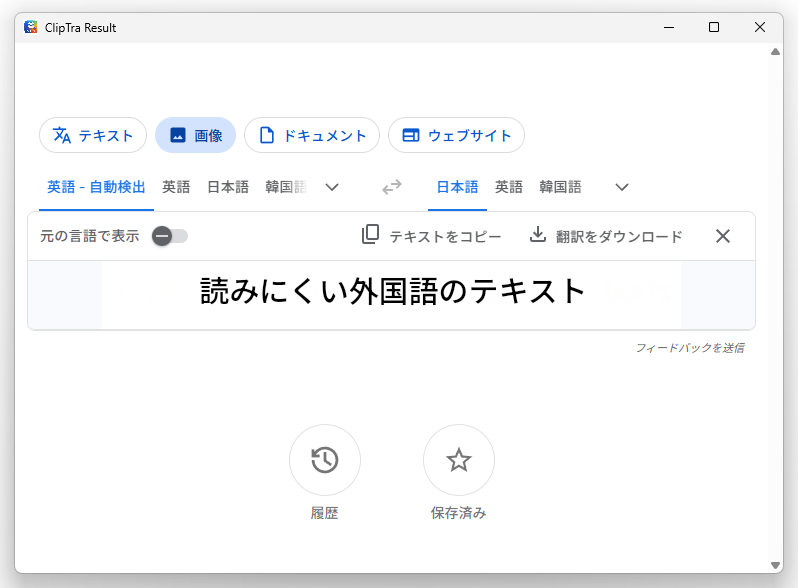The width and height of the screenshot is (798, 588).
Task: Open the 履歴 history circle icon
Action: tap(325, 460)
